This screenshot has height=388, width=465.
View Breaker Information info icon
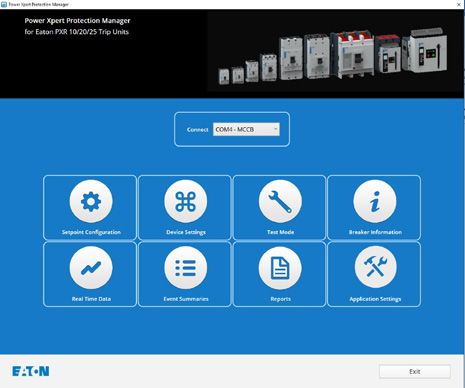click(x=375, y=201)
